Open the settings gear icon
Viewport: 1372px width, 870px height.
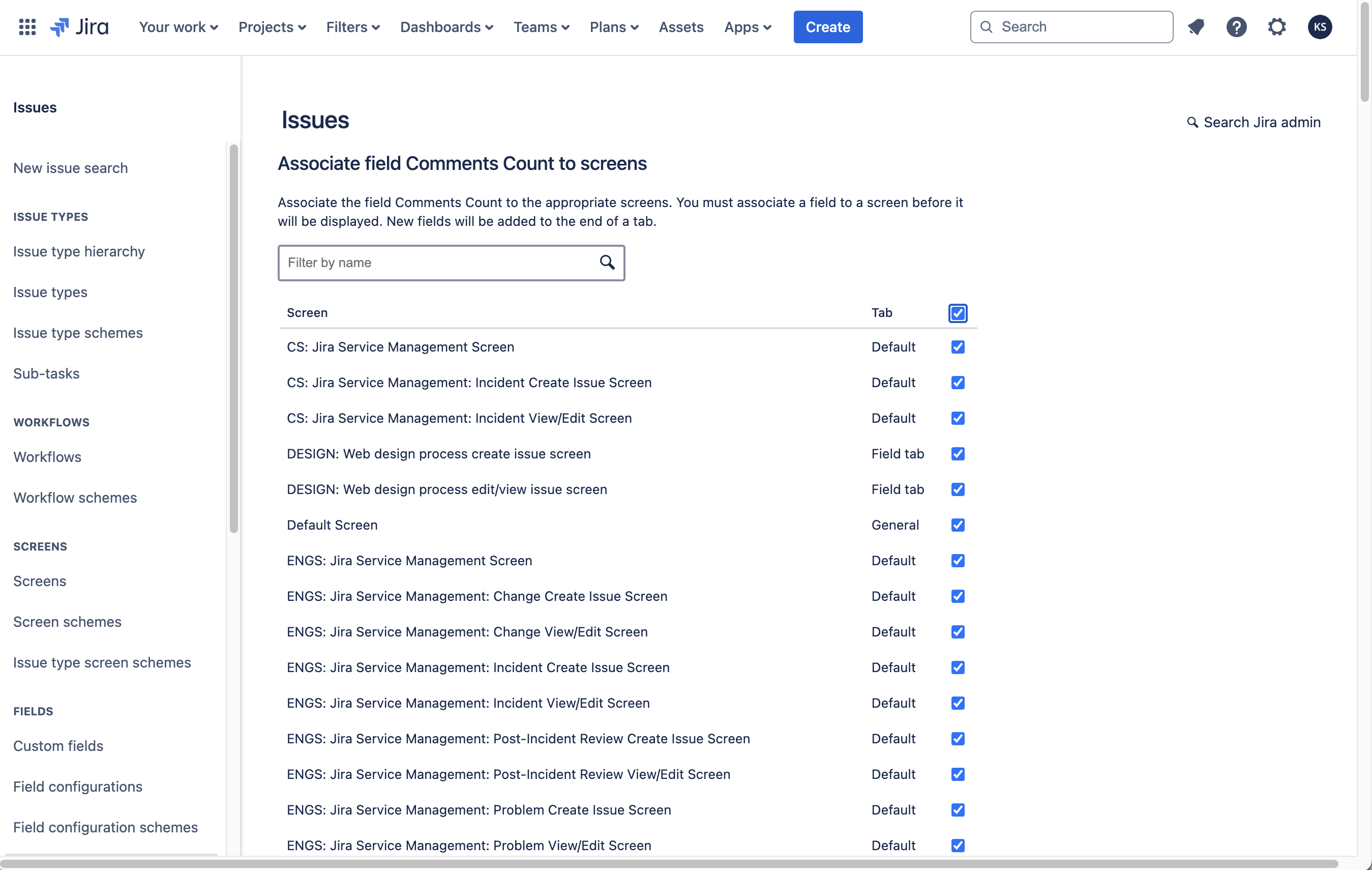point(1277,27)
